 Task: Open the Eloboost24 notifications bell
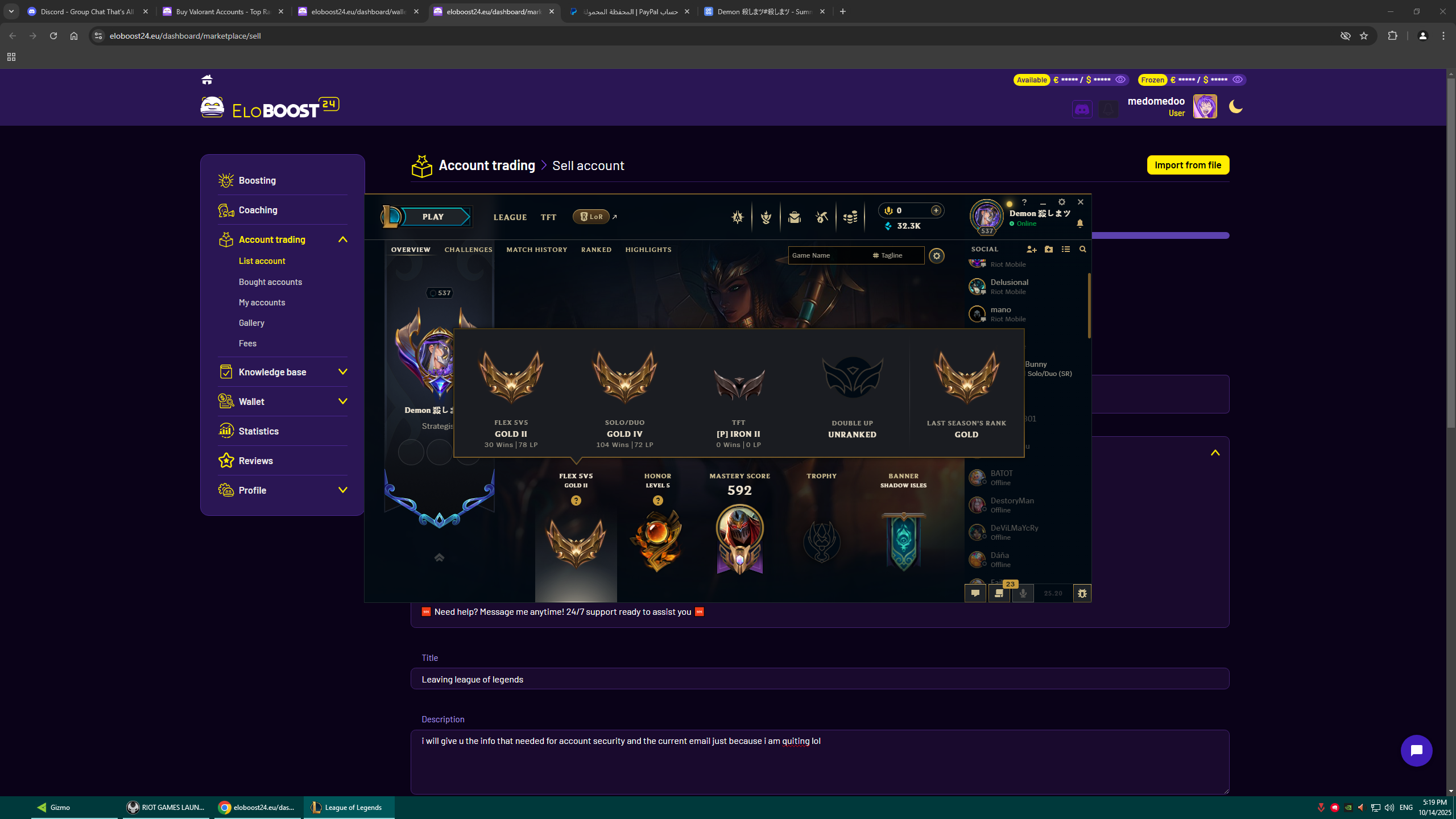click(1108, 109)
